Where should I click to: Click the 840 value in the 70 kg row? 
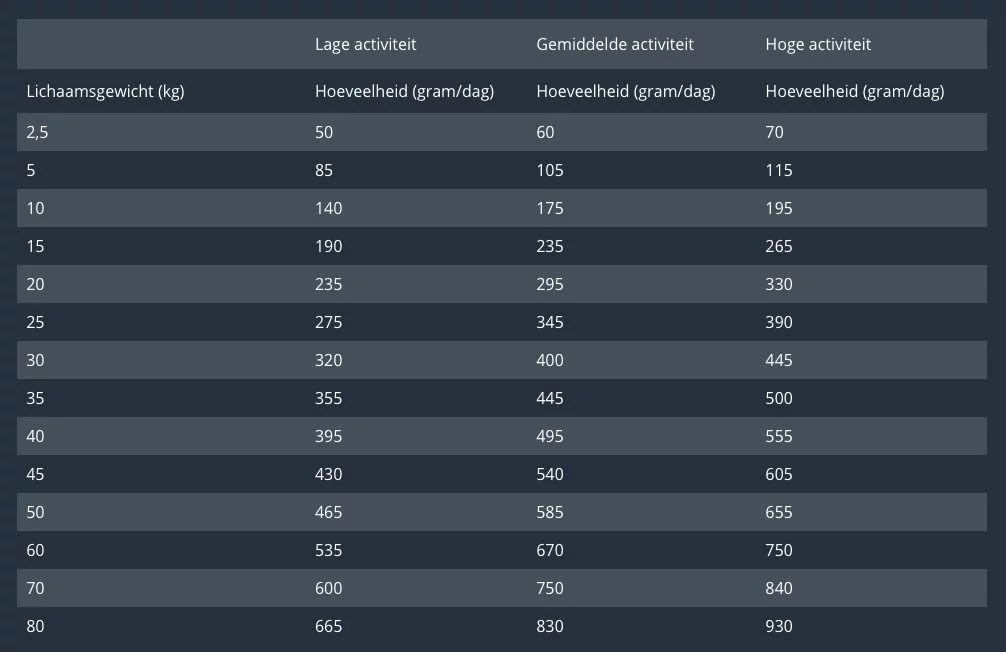click(779, 588)
